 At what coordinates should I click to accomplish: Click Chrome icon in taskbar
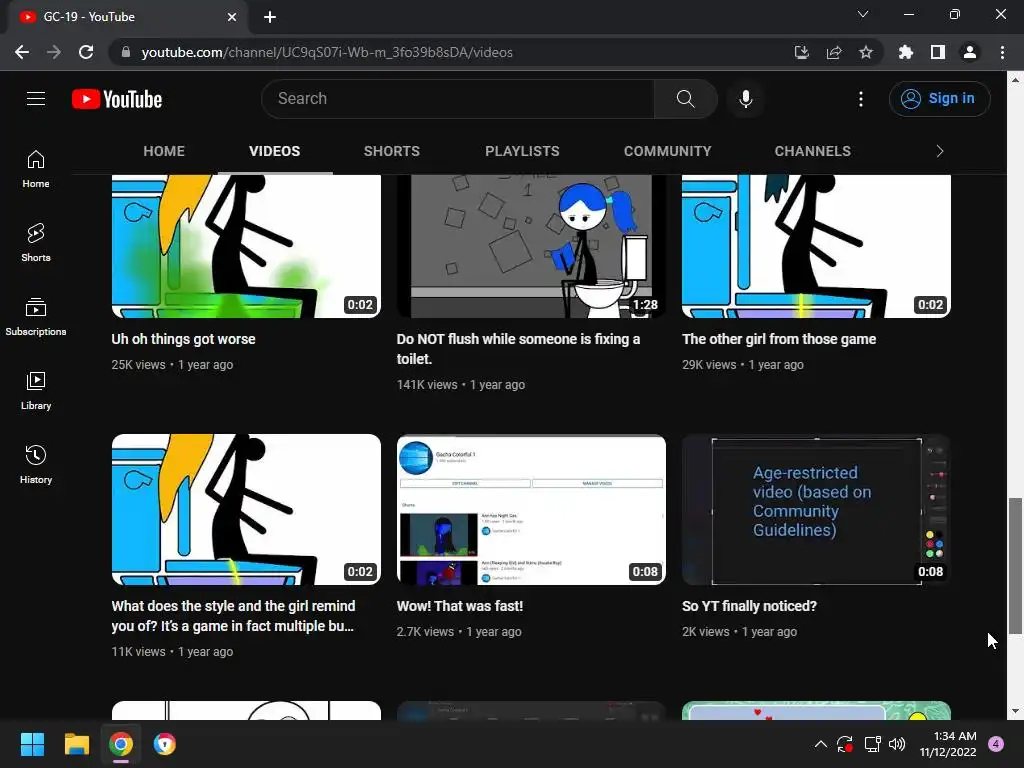pos(121,744)
